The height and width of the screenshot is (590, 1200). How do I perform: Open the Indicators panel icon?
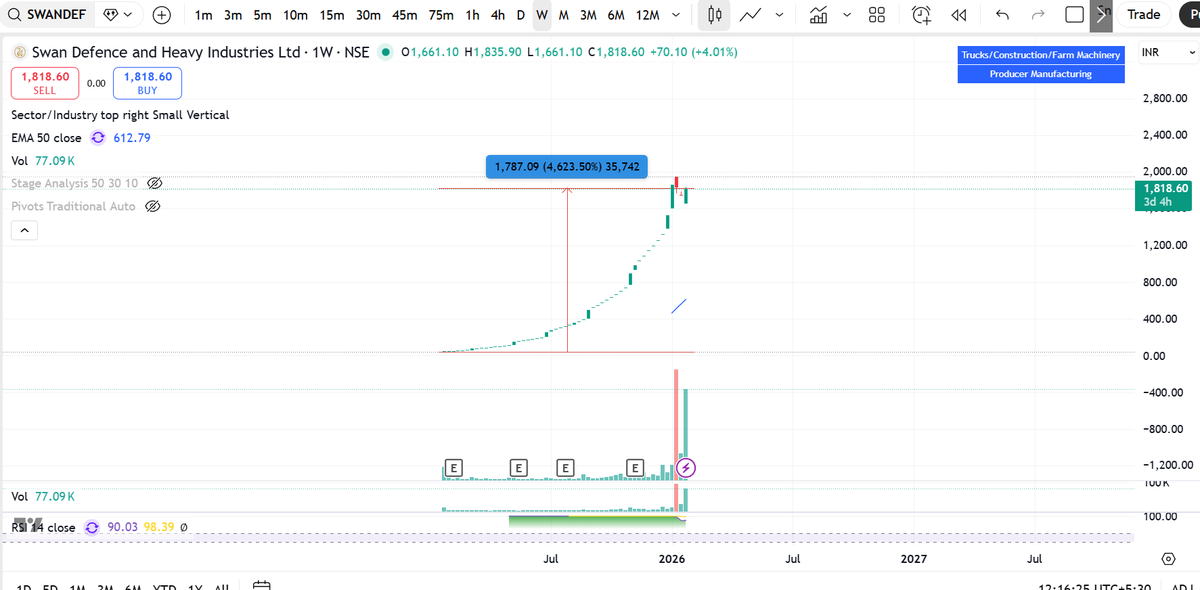point(819,15)
